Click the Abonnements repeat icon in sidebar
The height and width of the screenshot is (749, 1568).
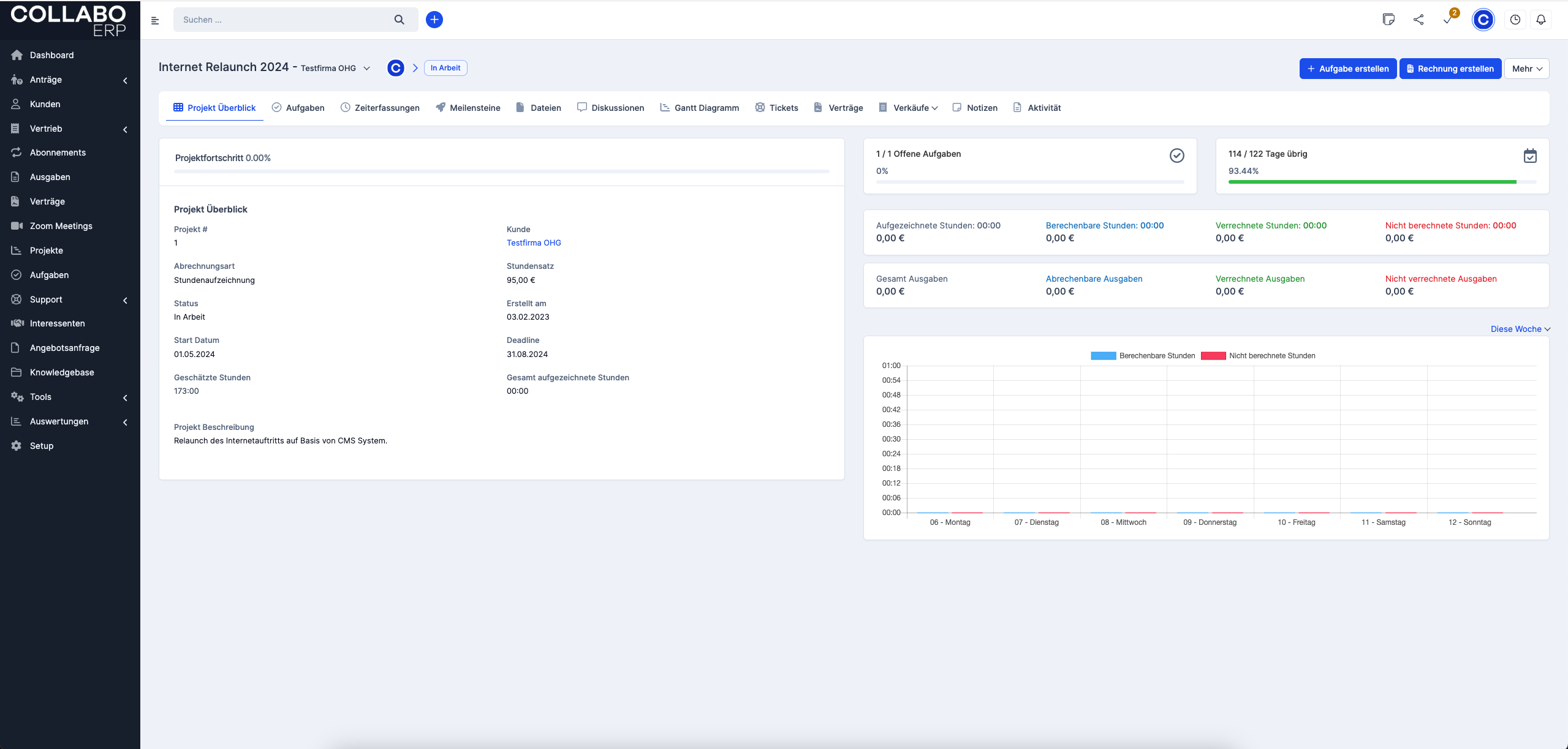point(16,152)
